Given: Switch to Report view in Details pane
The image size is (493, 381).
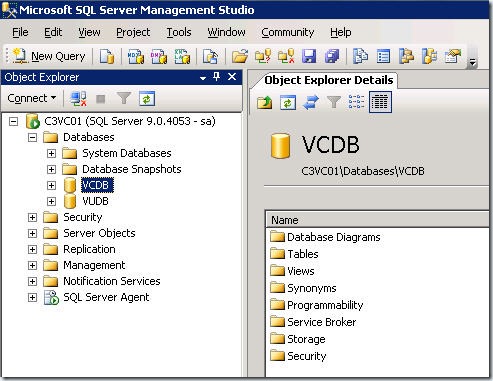Looking at the screenshot, I should 380,102.
